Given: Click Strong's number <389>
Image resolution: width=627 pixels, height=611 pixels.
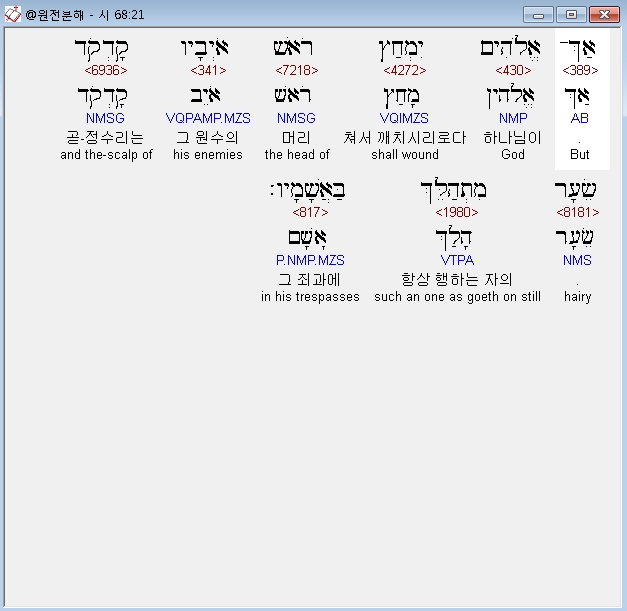Looking at the screenshot, I should pyautogui.click(x=580, y=70).
